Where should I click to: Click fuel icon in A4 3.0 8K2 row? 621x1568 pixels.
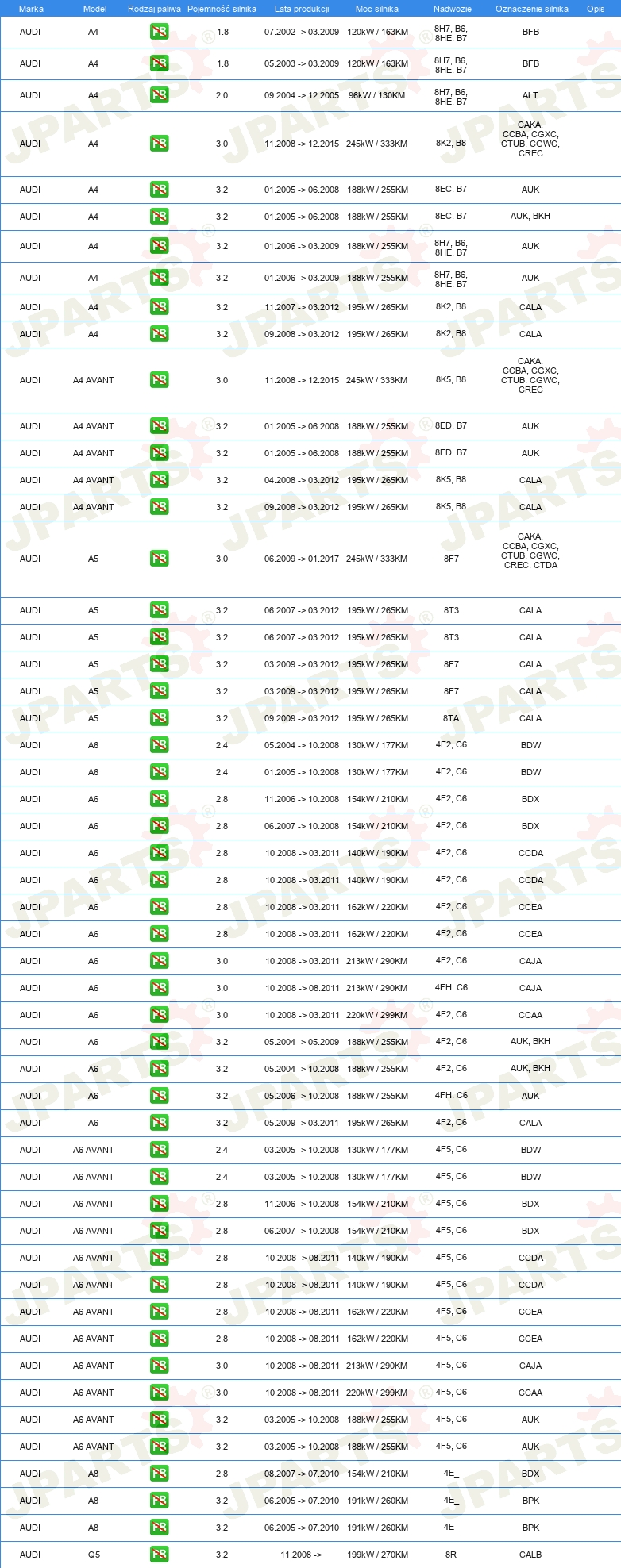coord(159,144)
